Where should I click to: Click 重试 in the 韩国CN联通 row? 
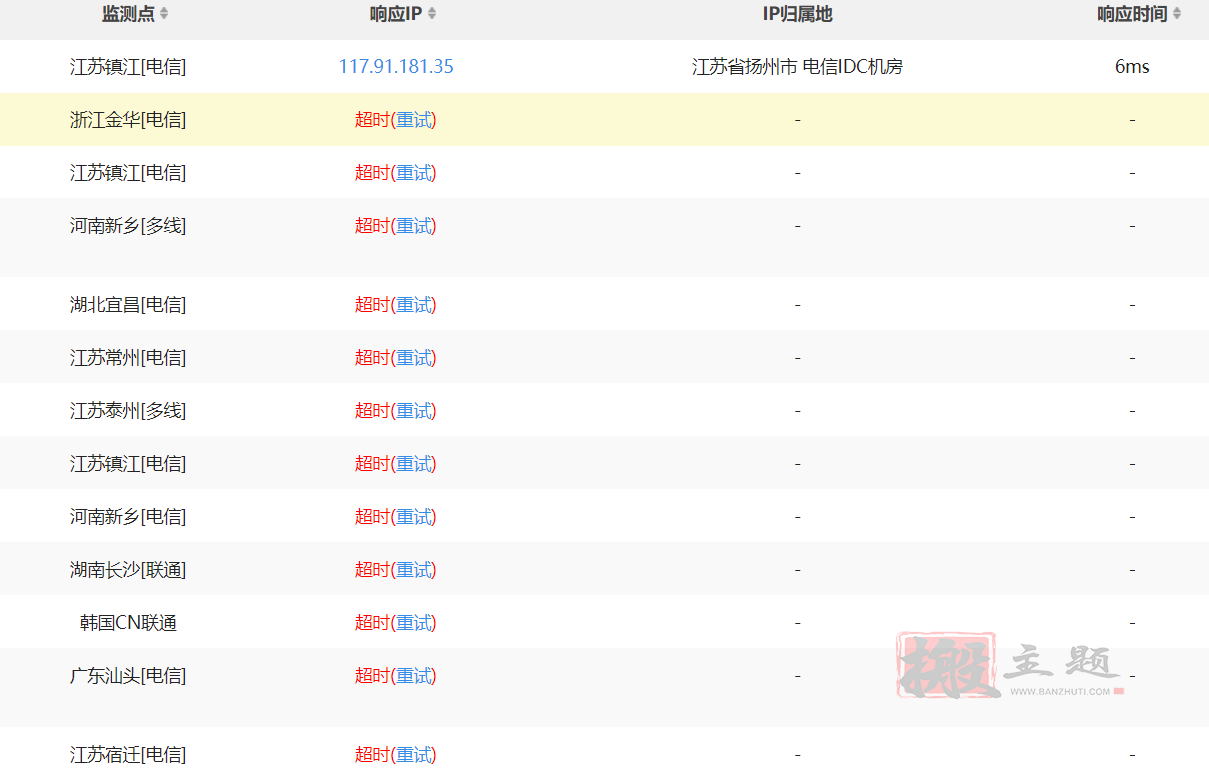pos(414,623)
